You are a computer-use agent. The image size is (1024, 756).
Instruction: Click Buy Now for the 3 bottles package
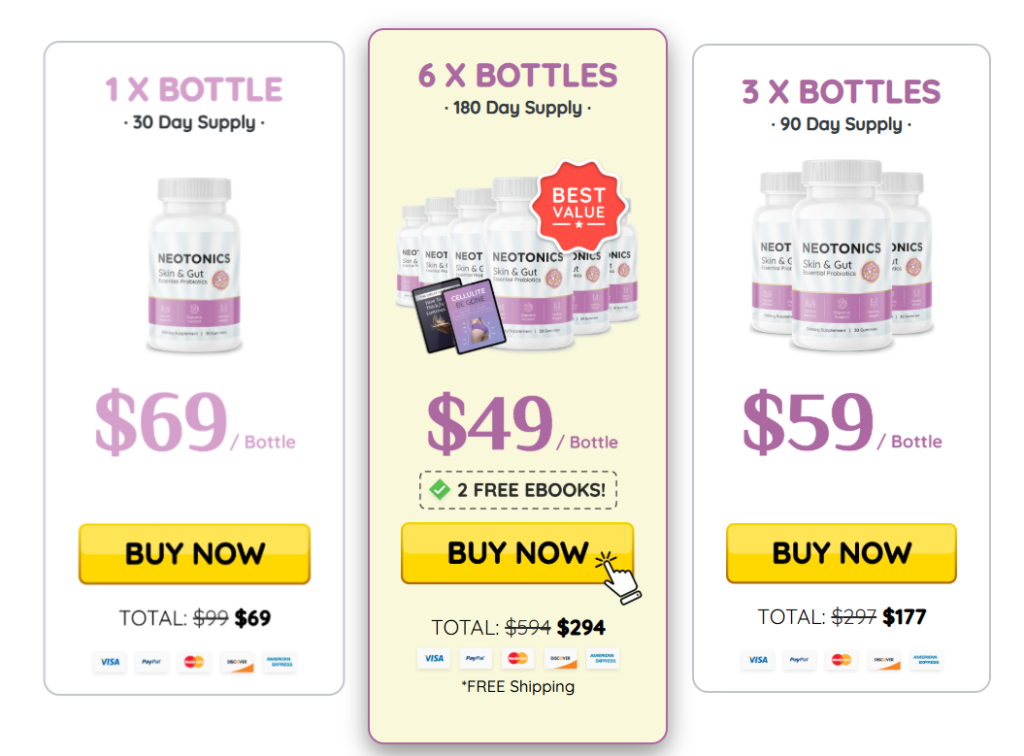(x=841, y=553)
